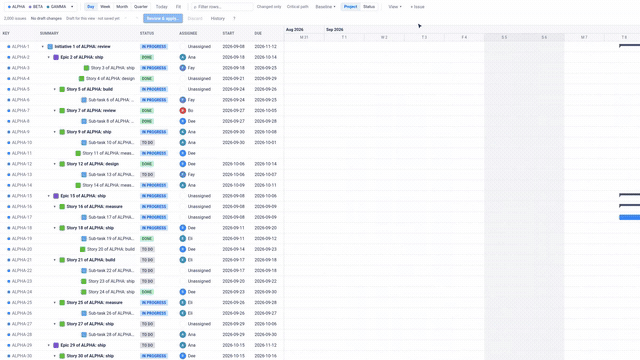640x360 pixels.
Task: Collapse Story 12 of ALPHA: design
Action: pos(55,164)
